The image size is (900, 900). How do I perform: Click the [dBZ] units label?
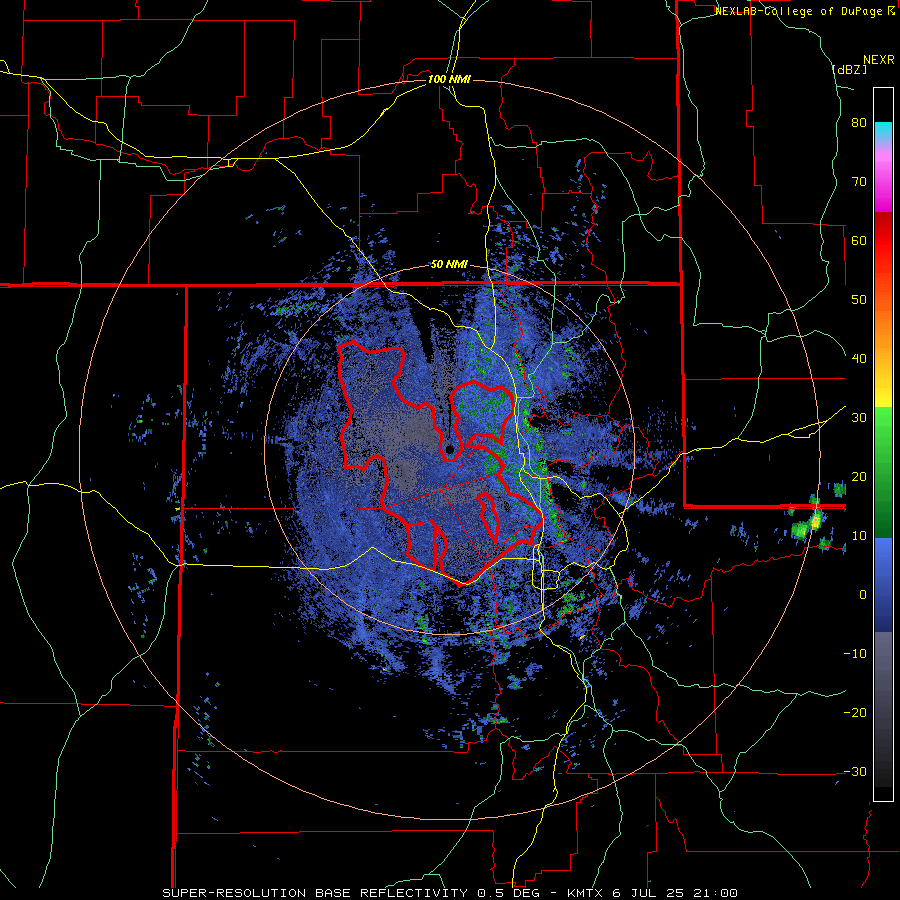coord(849,69)
